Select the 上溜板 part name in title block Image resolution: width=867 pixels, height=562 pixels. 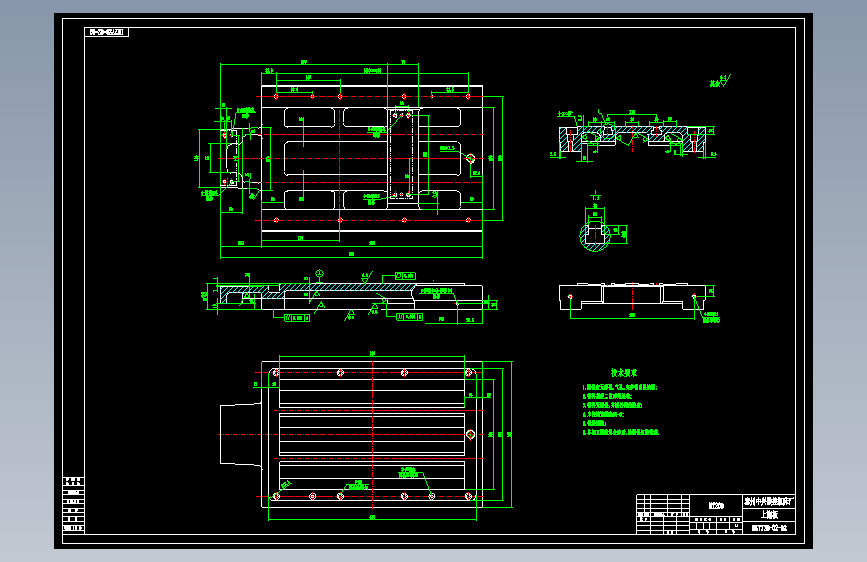click(x=769, y=514)
